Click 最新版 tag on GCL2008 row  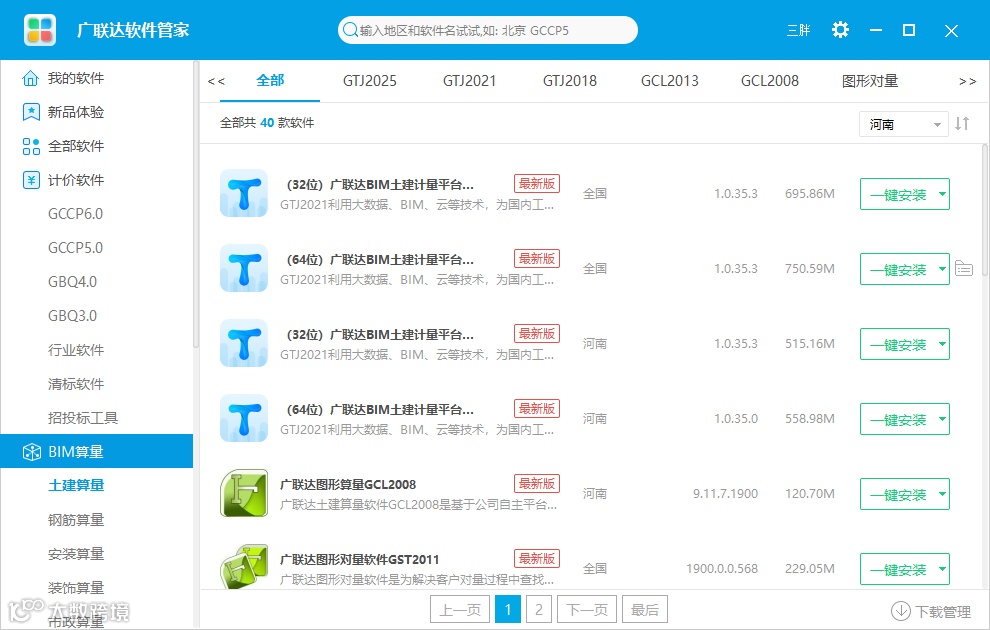click(537, 484)
